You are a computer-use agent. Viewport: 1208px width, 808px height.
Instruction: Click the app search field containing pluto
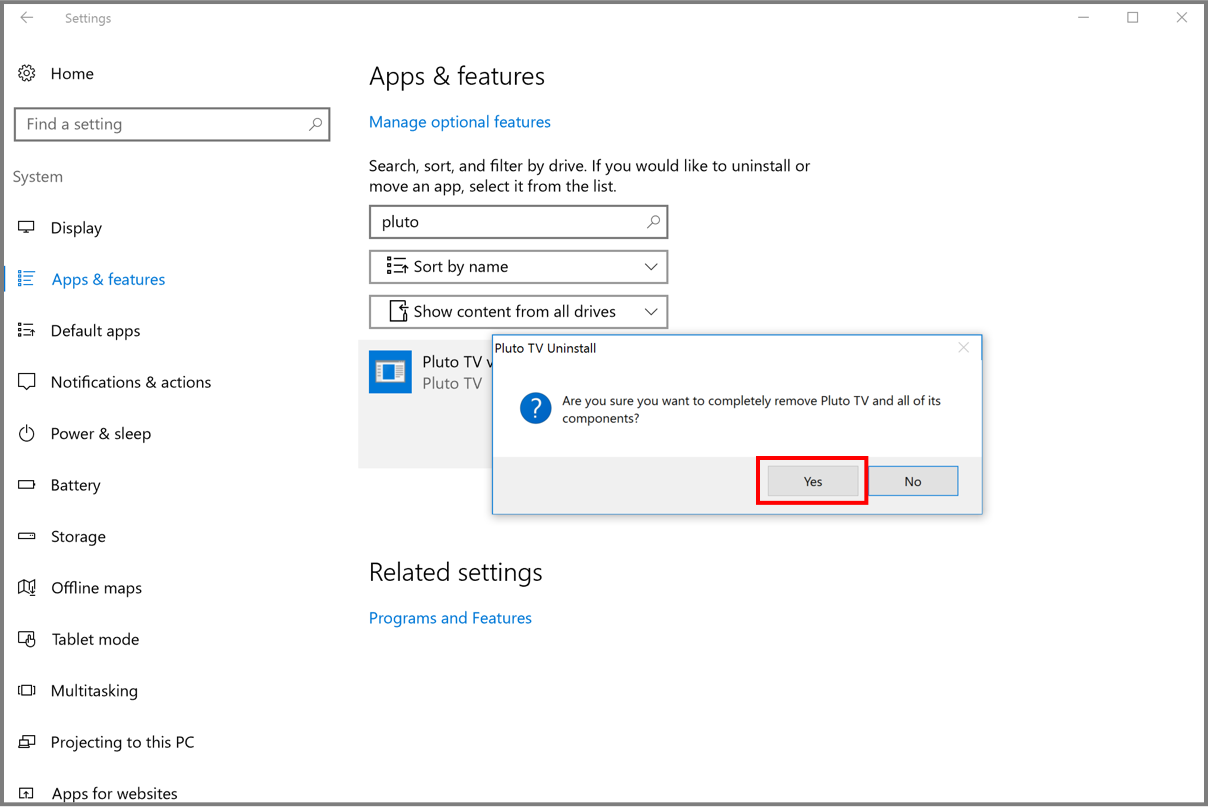(x=518, y=222)
